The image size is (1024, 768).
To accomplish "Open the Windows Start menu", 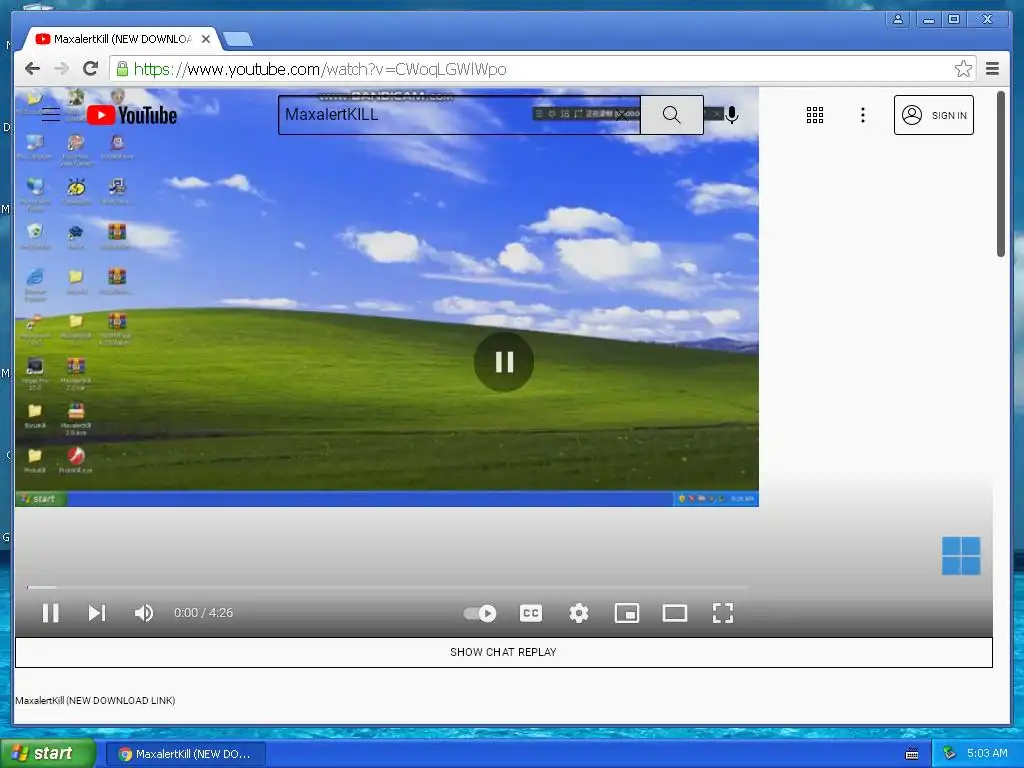I will 47,754.
